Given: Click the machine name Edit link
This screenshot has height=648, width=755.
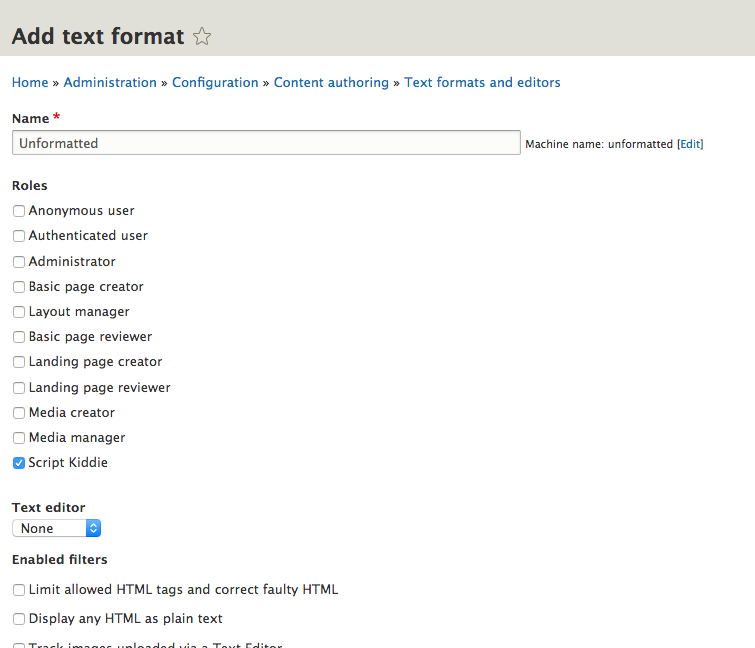Looking at the screenshot, I should pyautogui.click(x=690, y=144).
